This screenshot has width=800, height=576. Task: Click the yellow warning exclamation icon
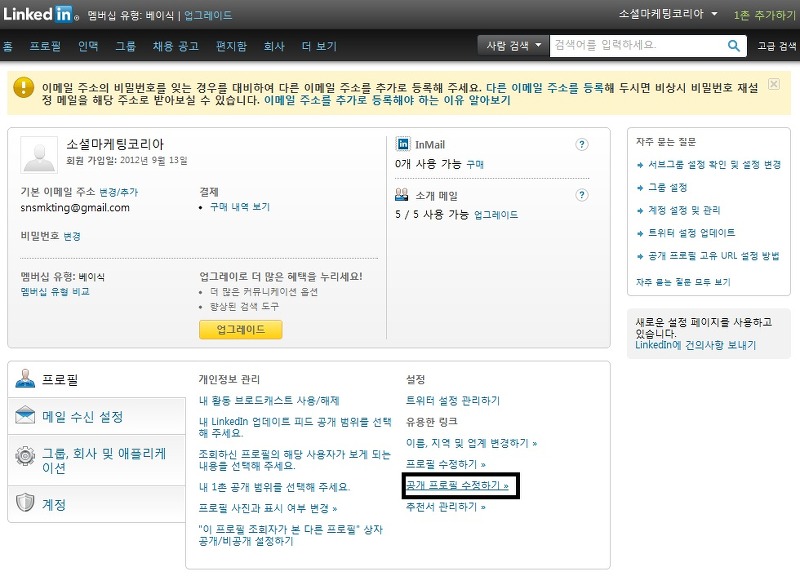(23, 87)
